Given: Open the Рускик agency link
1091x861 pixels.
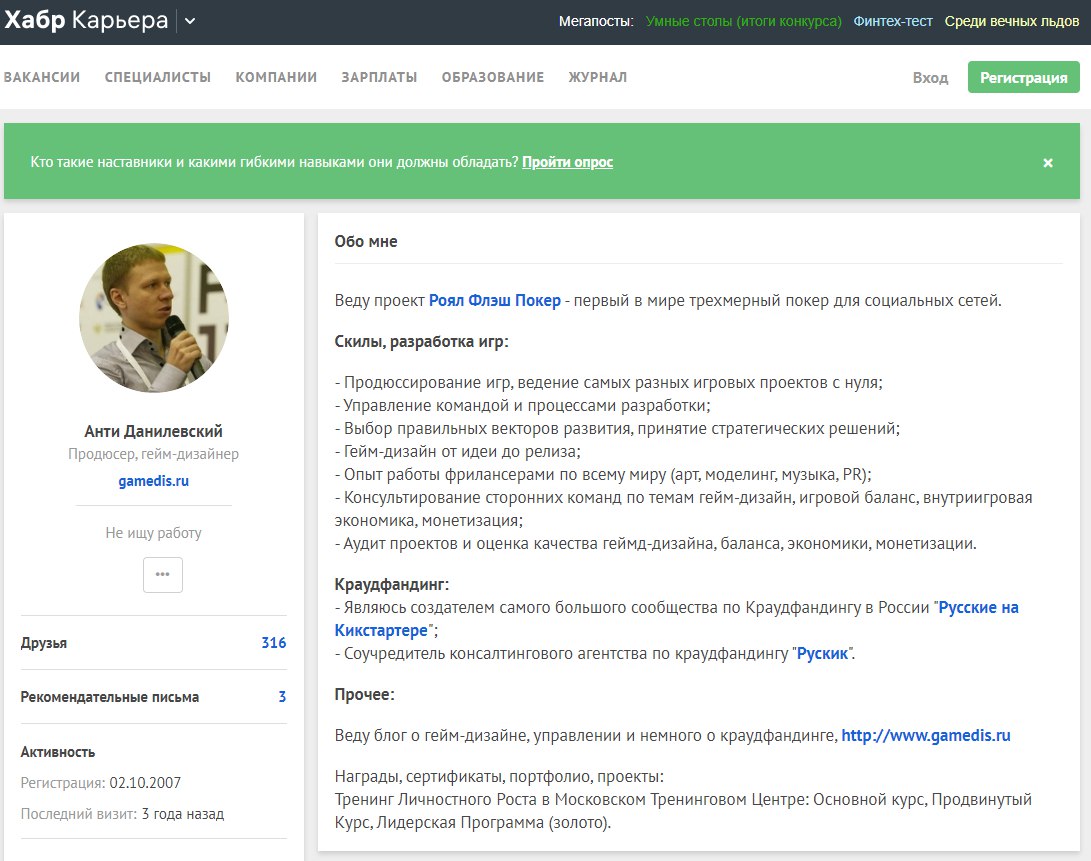Looking at the screenshot, I should (x=822, y=654).
